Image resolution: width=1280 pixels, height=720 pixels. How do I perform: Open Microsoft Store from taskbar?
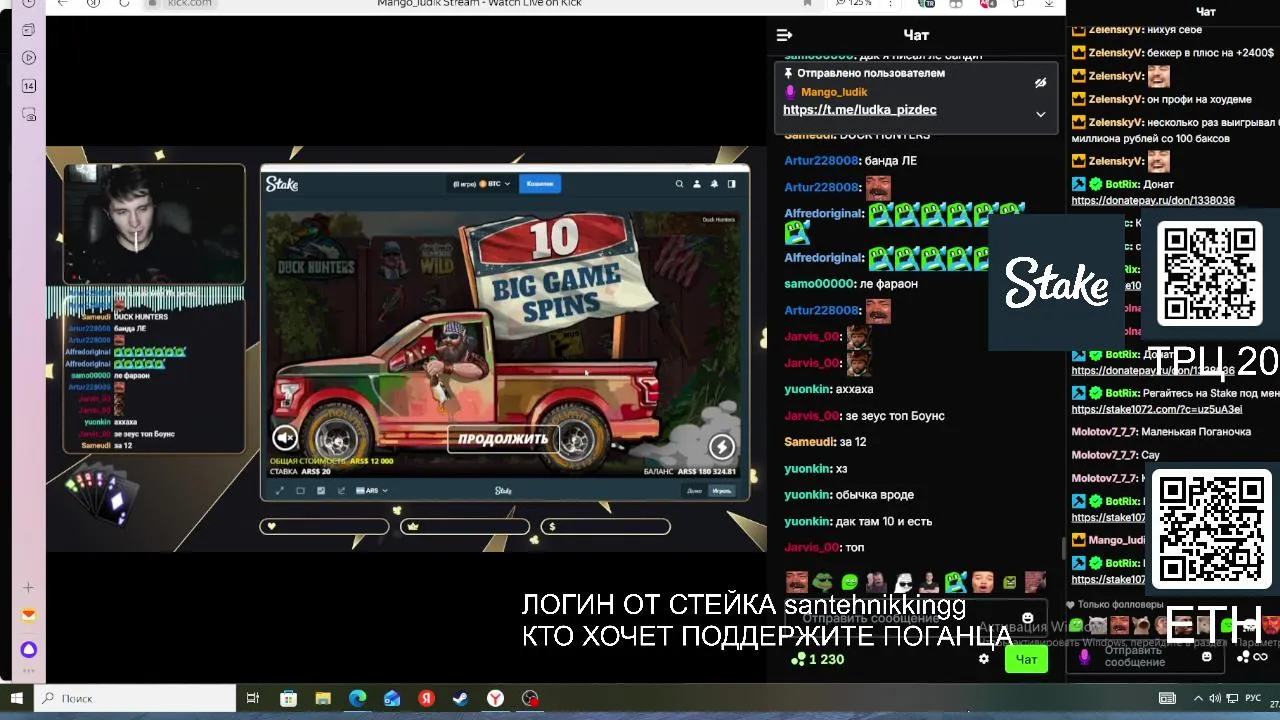(x=288, y=698)
